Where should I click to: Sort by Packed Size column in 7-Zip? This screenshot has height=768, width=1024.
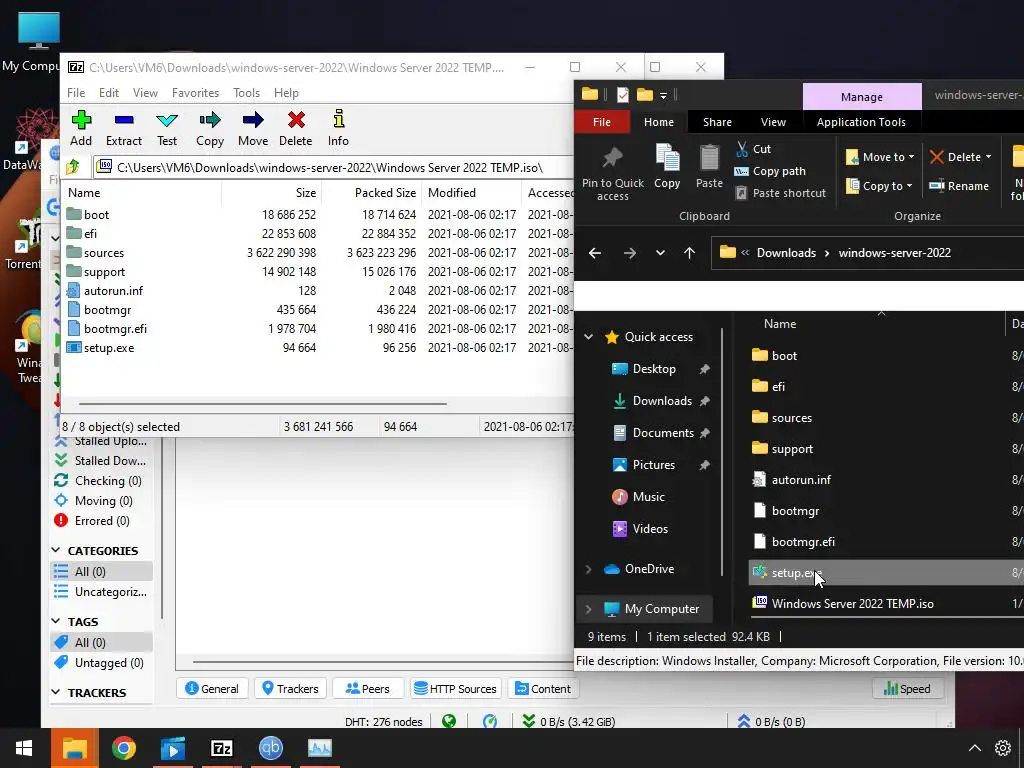click(x=385, y=193)
